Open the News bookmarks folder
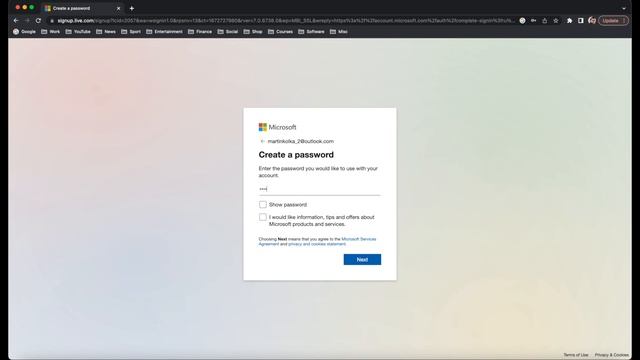The width and height of the screenshot is (640, 360). (106, 31)
